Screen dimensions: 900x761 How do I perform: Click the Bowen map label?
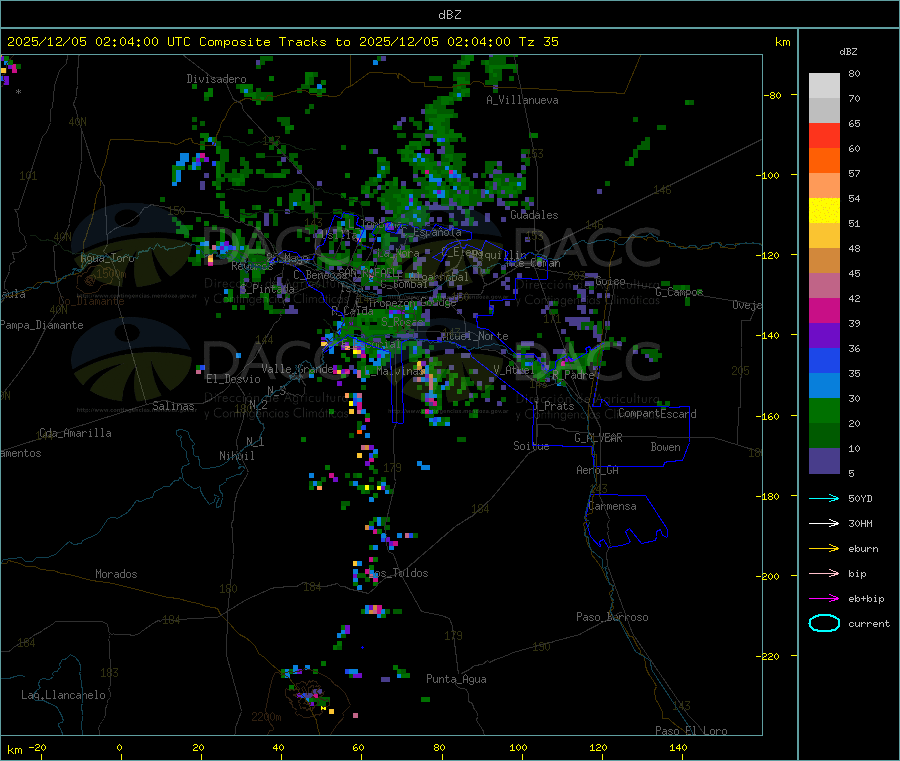[x=665, y=447]
